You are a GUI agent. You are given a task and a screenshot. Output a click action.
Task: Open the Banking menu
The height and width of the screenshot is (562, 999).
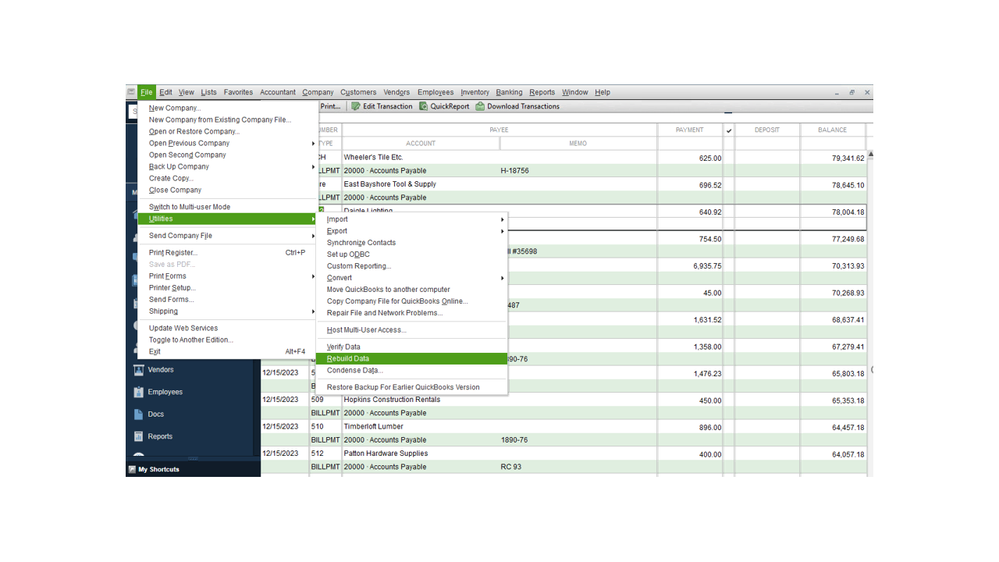point(509,92)
